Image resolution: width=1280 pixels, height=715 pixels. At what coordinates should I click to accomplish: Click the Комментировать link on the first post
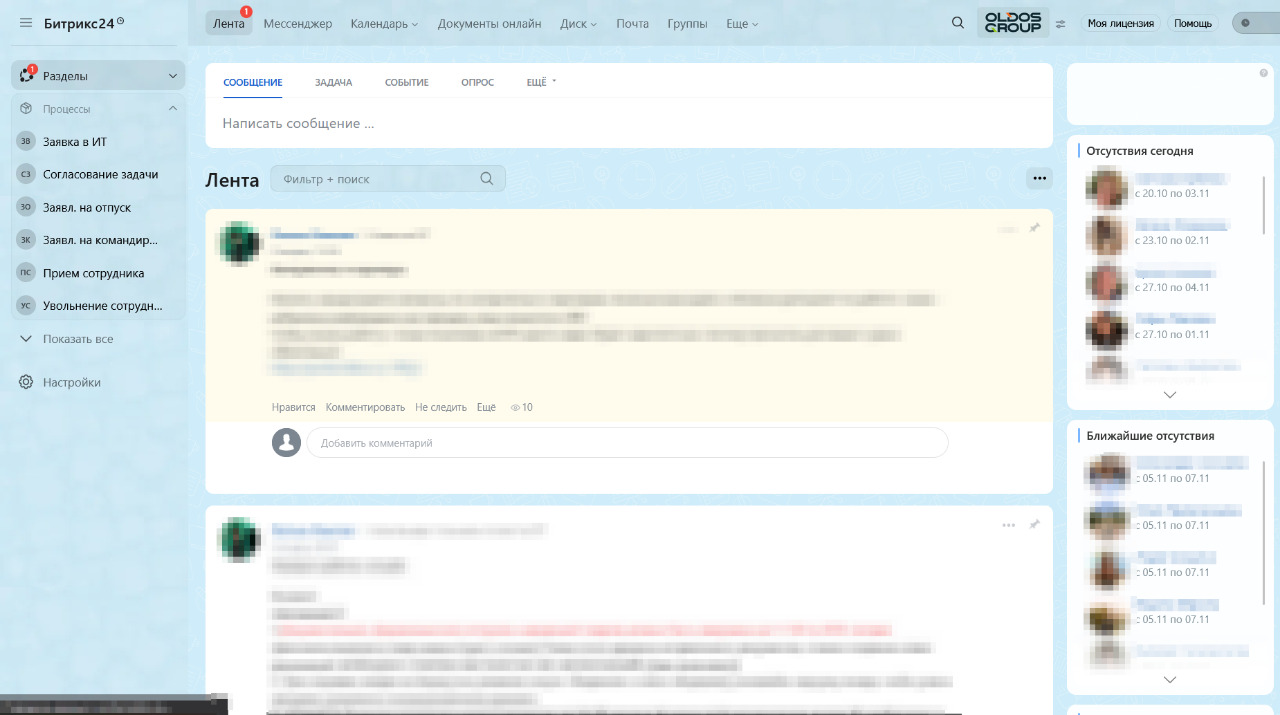365,407
